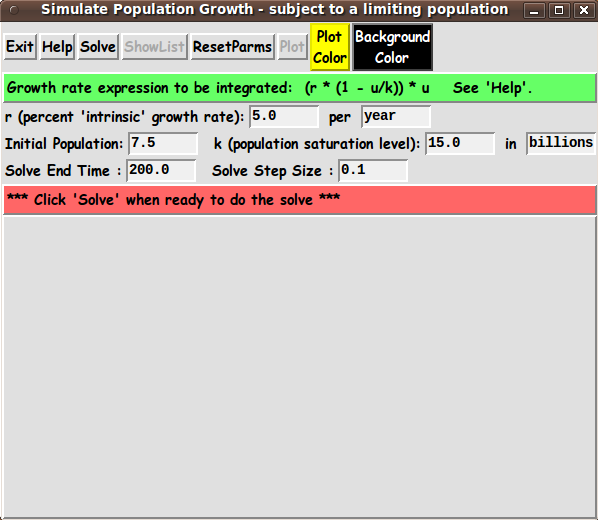598x520 pixels.
Task: Click Solve to run the simulation
Action: click(x=98, y=47)
